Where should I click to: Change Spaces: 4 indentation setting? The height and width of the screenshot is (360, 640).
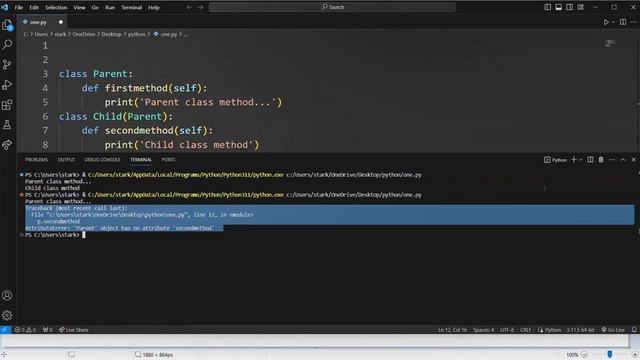click(x=483, y=330)
